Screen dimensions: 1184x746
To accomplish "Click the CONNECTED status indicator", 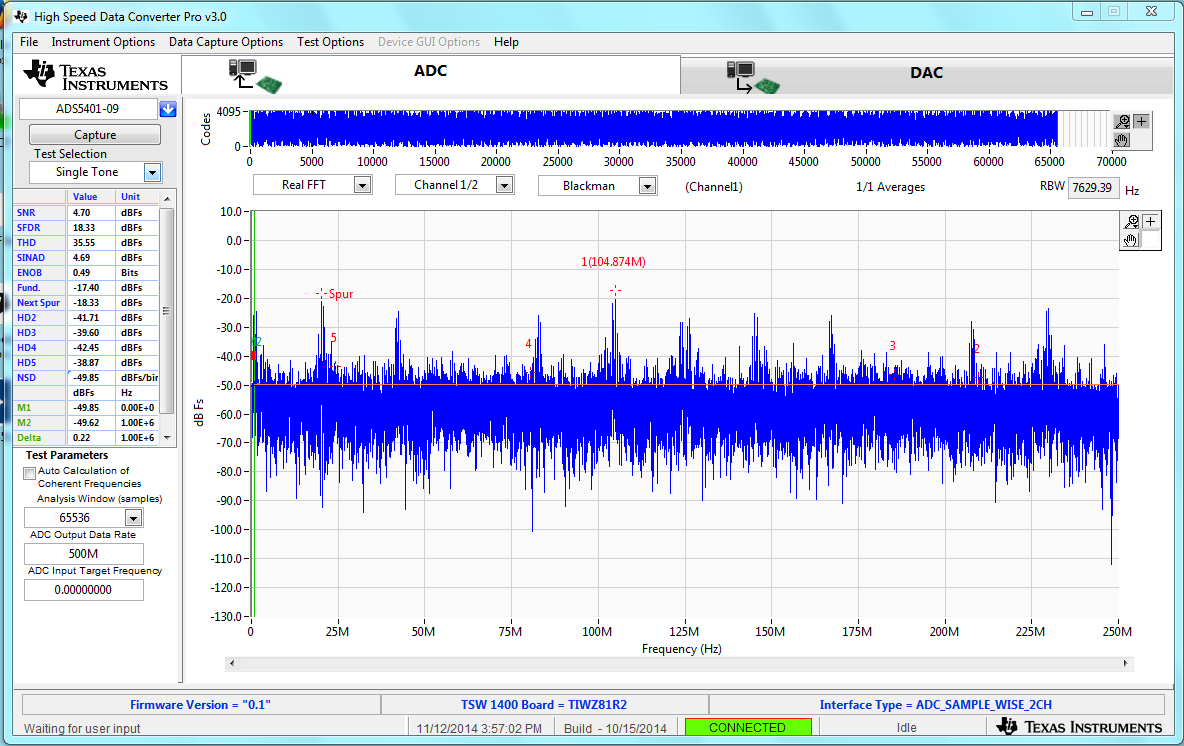I will pyautogui.click(x=748, y=727).
